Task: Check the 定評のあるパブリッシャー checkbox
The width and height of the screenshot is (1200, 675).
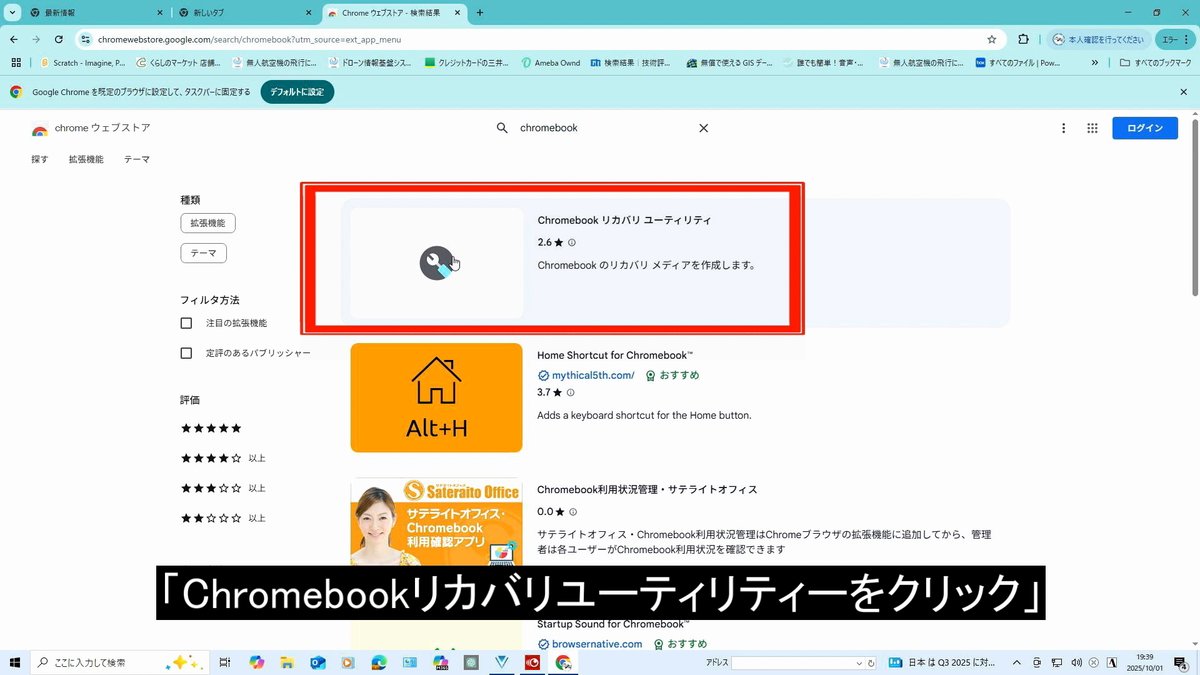Action: point(186,352)
